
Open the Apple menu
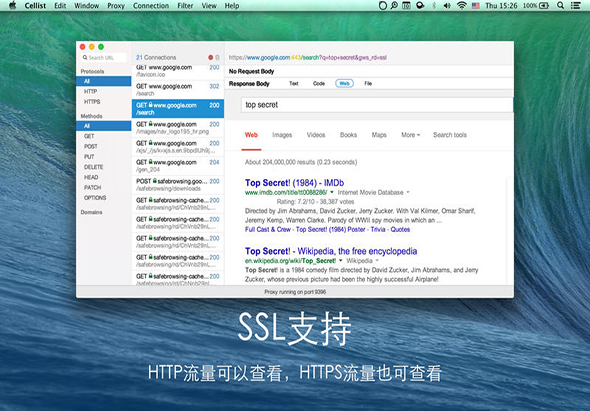(x=12, y=5)
